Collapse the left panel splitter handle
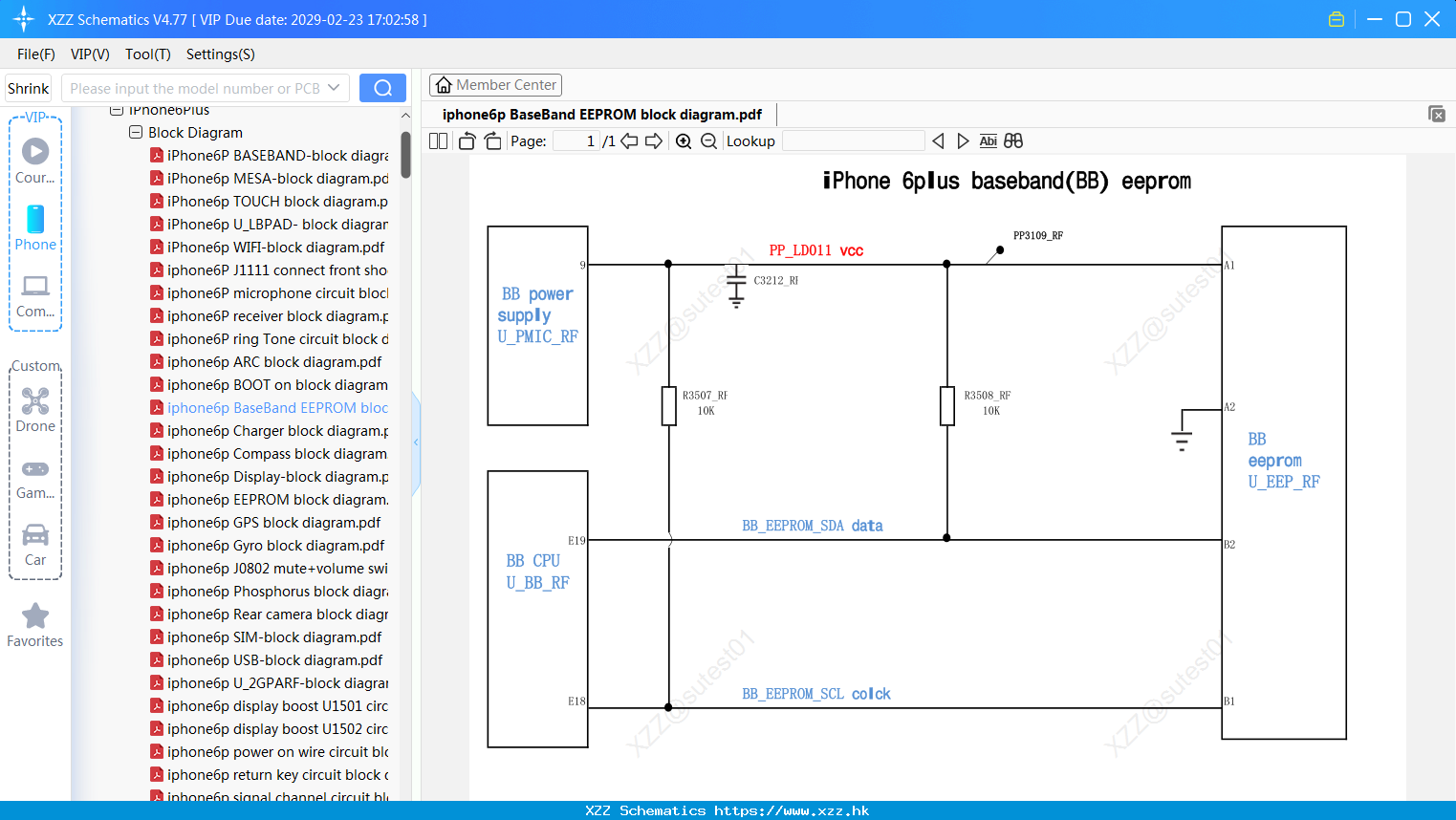Image resolution: width=1456 pixels, height=820 pixels. [416, 442]
